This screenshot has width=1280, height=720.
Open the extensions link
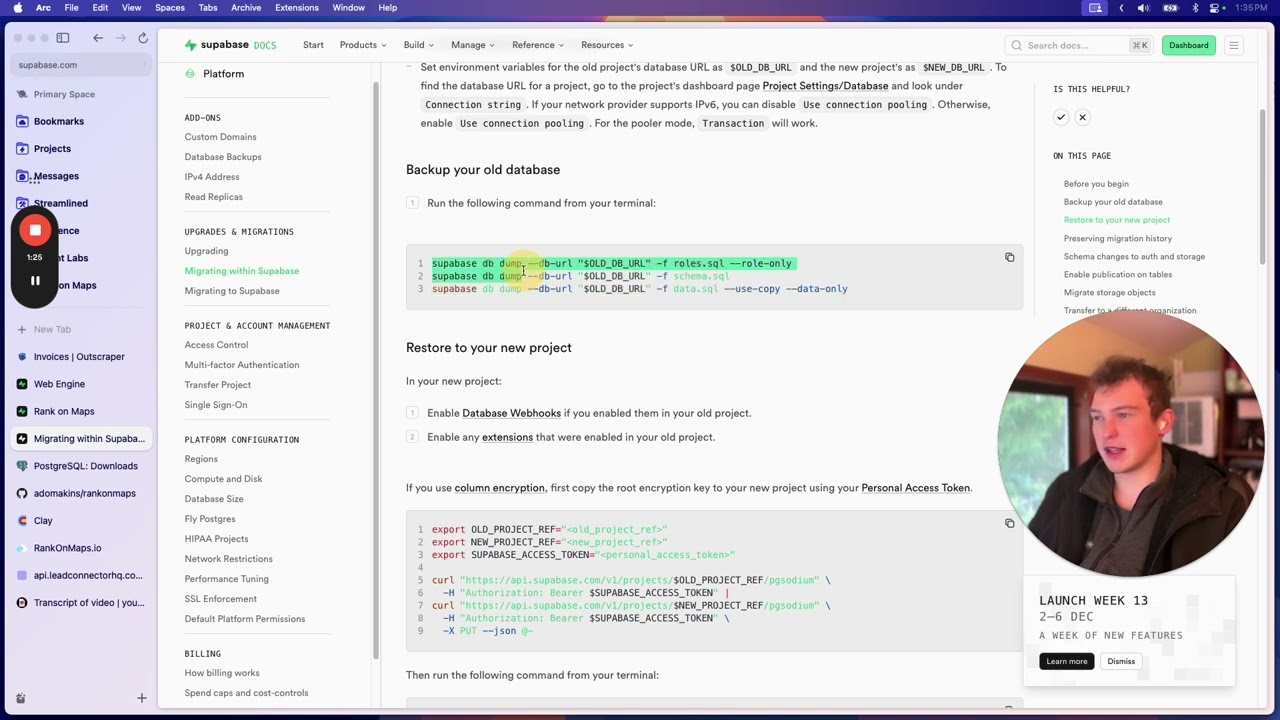pos(507,437)
